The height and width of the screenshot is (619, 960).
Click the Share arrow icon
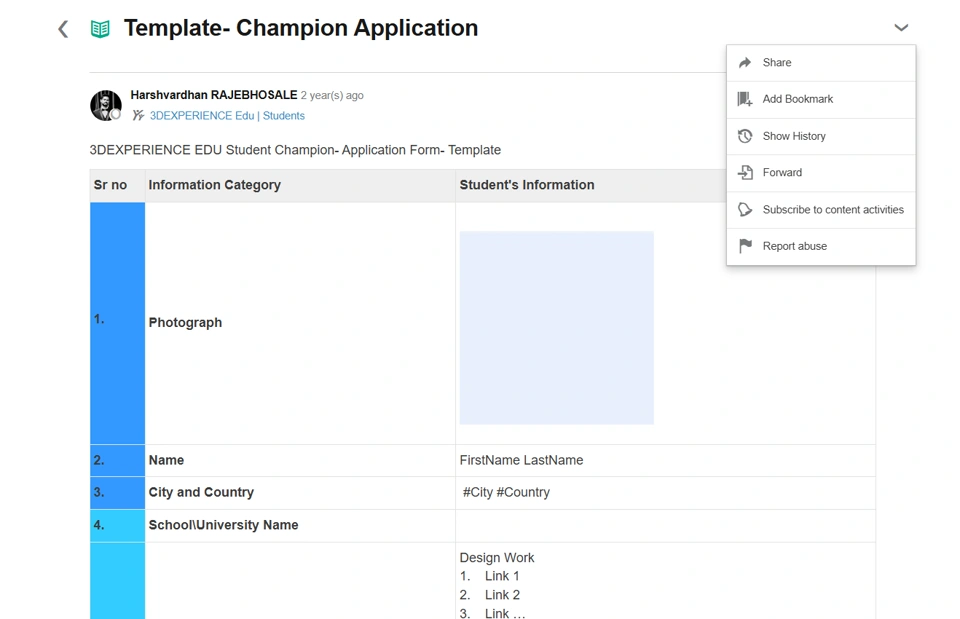click(745, 63)
